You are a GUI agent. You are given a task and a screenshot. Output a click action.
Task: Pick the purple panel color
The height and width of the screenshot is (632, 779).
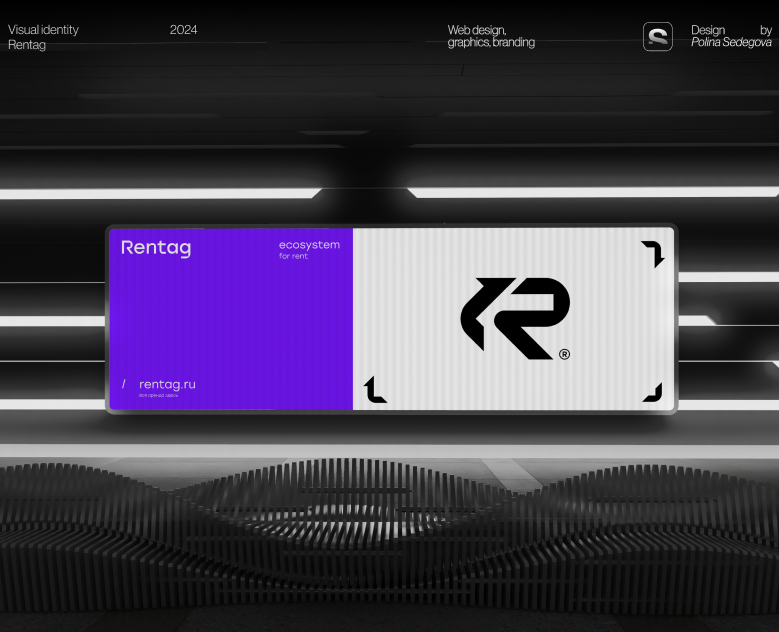pos(230,320)
